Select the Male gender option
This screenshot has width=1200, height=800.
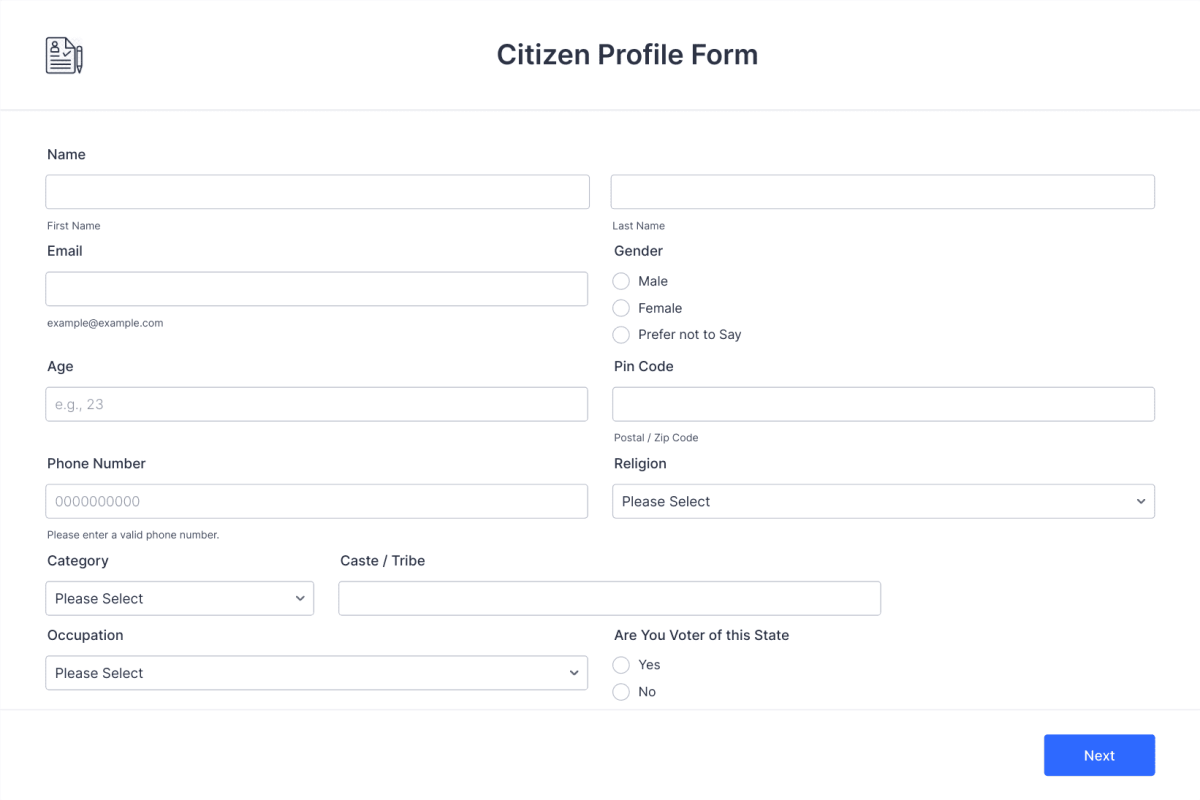pyautogui.click(x=620, y=281)
